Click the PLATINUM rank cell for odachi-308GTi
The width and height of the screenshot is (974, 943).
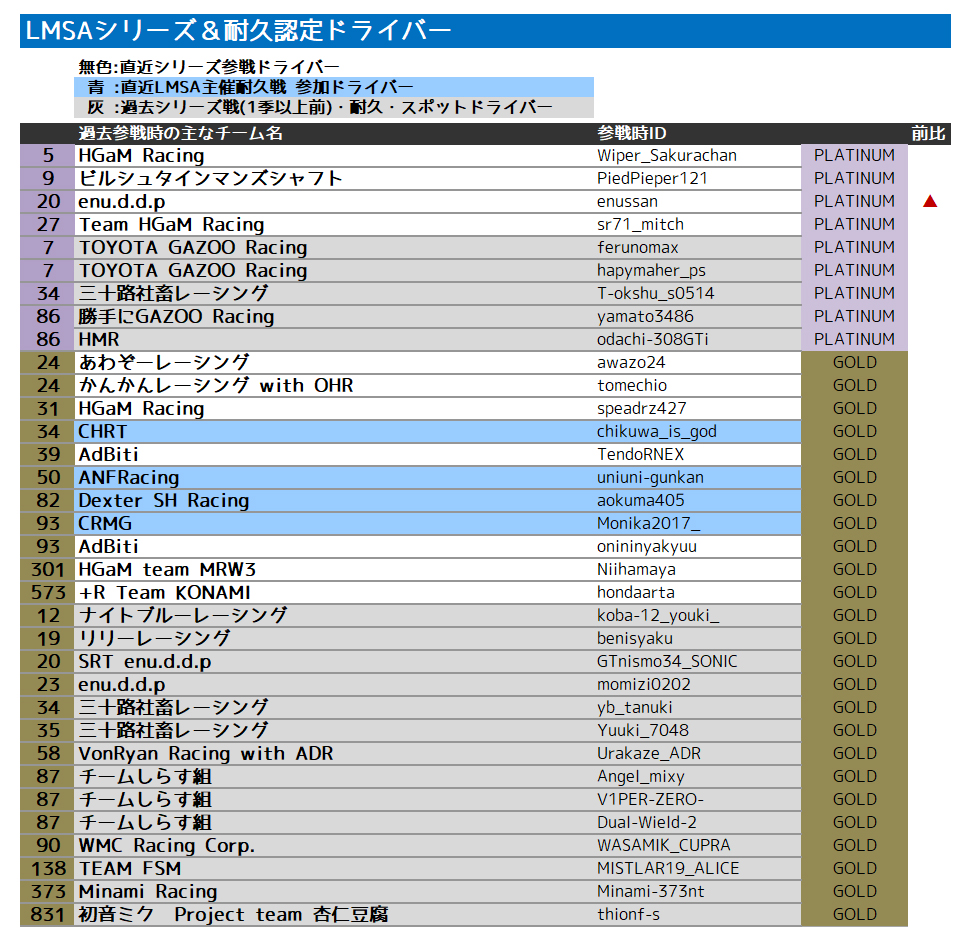pos(854,340)
